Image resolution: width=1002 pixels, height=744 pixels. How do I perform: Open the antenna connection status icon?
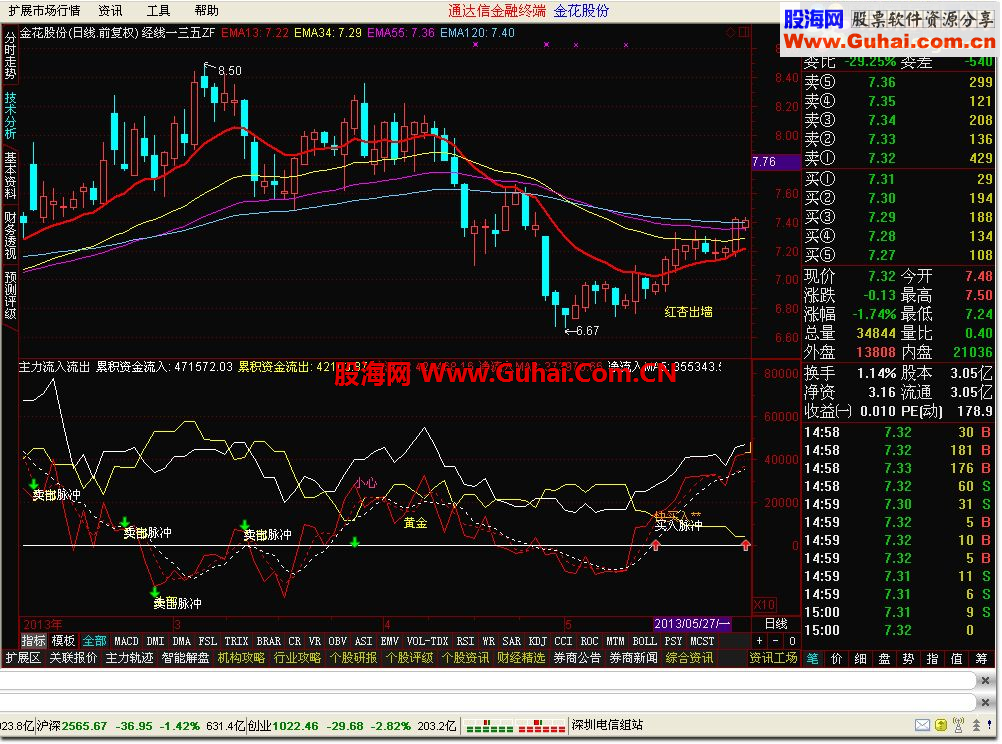pyautogui.click(x=958, y=725)
